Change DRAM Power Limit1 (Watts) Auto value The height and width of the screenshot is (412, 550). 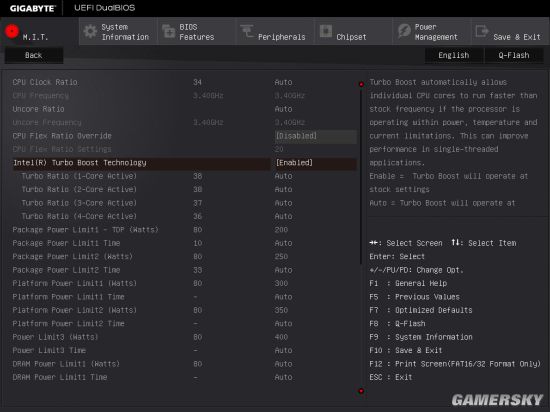[283, 364]
